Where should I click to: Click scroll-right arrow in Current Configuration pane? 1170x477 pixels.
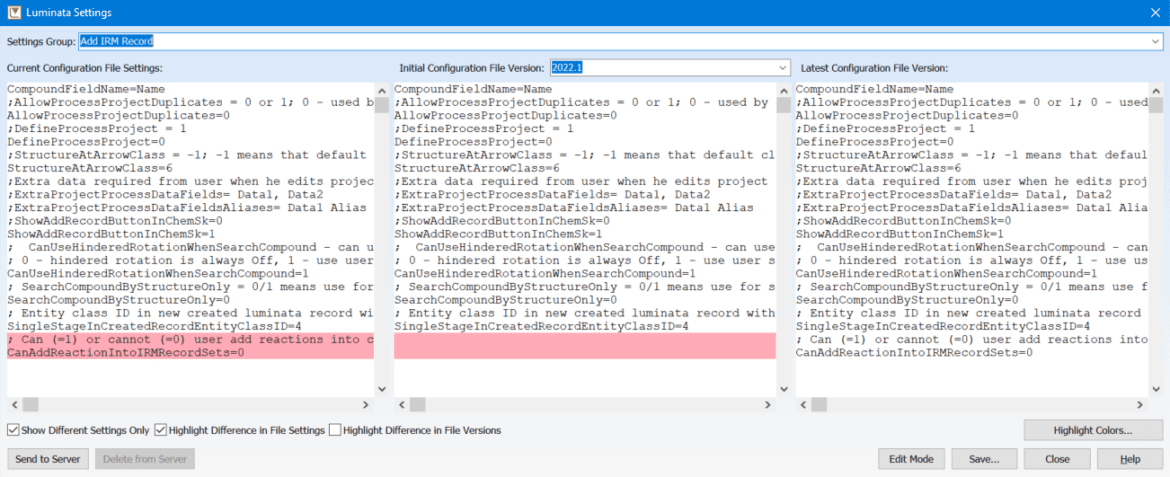(366, 404)
